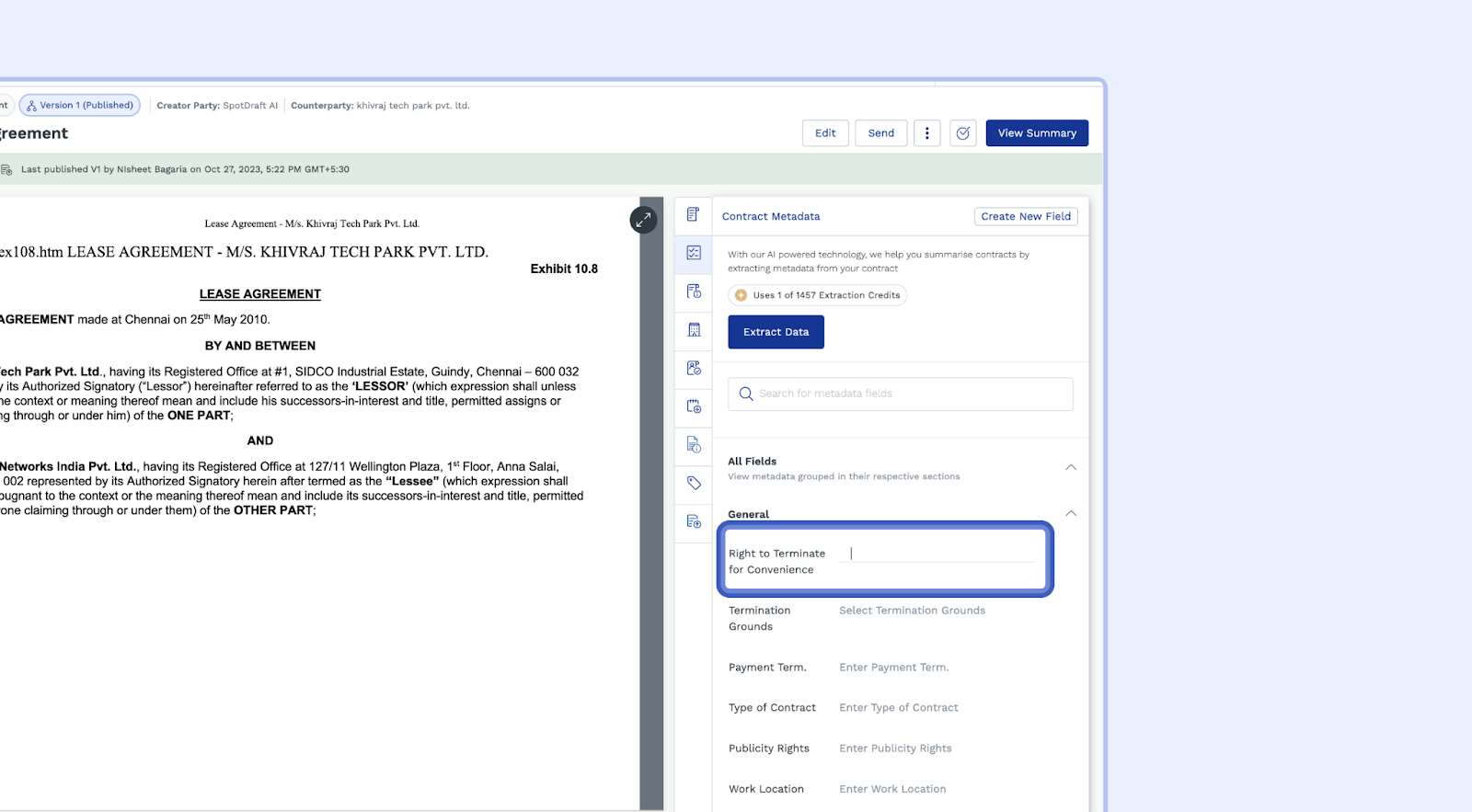Click the Edit button
The image size is (1472, 812).
(x=825, y=133)
